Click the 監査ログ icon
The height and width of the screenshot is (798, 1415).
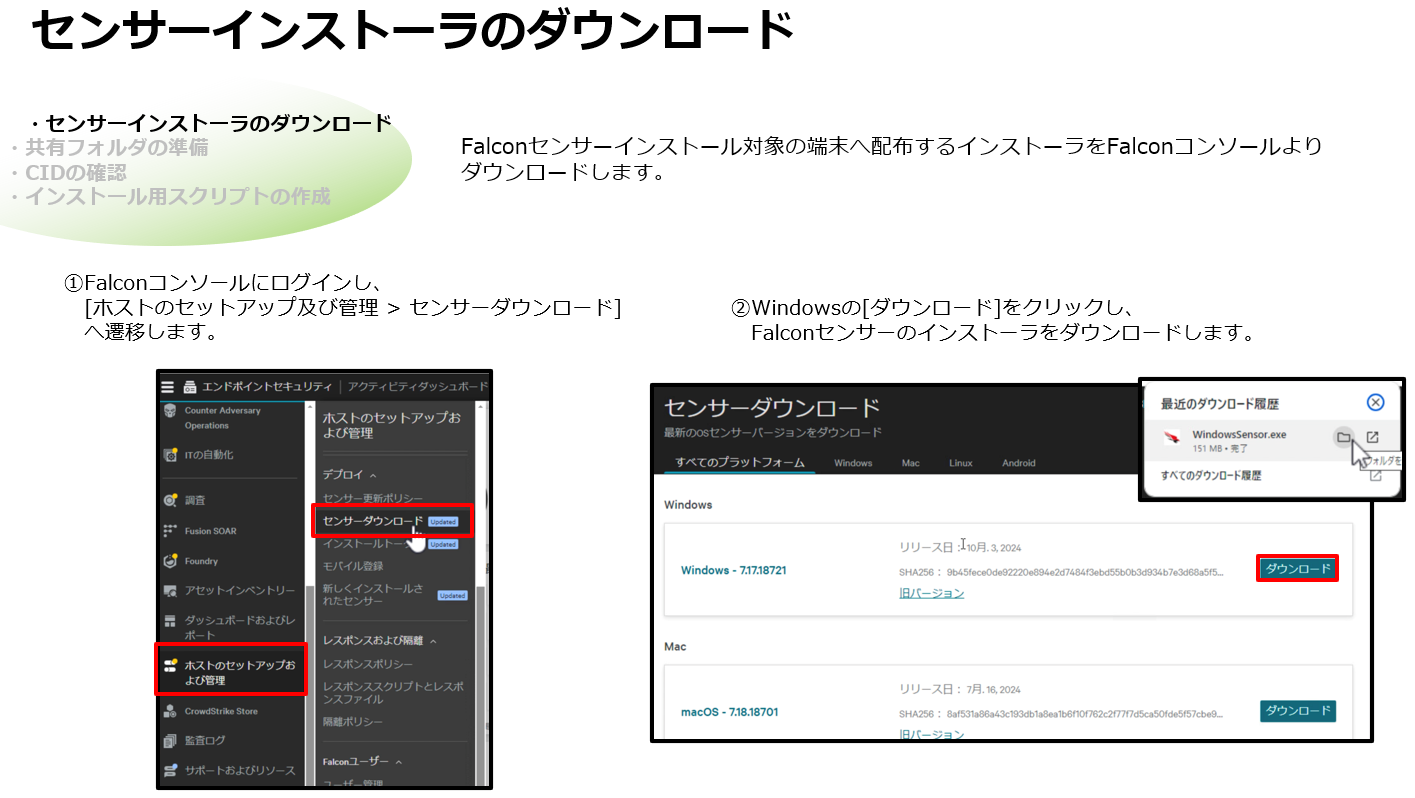[x=169, y=741]
